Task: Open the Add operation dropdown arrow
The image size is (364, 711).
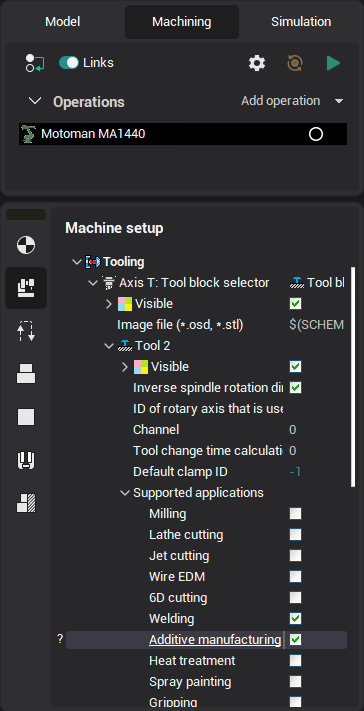Action: pyautogui.click(x=339, y=101)
